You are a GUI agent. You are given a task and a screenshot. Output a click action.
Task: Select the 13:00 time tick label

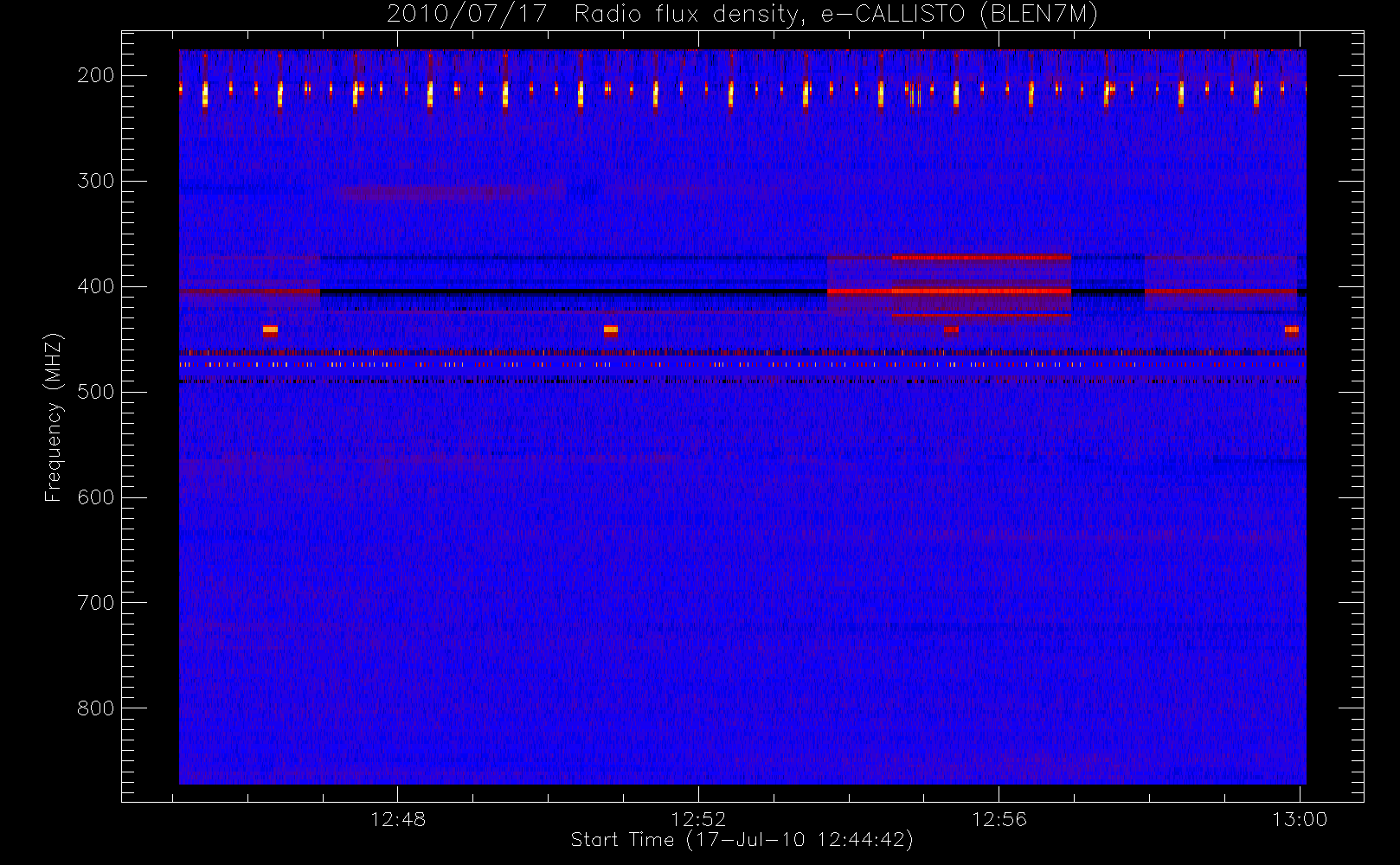(1300, 819)
